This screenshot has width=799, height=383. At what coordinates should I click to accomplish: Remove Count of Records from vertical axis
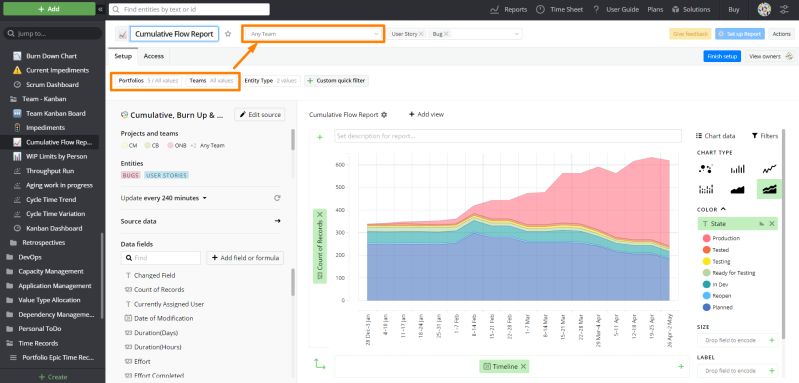pos(320,215)
